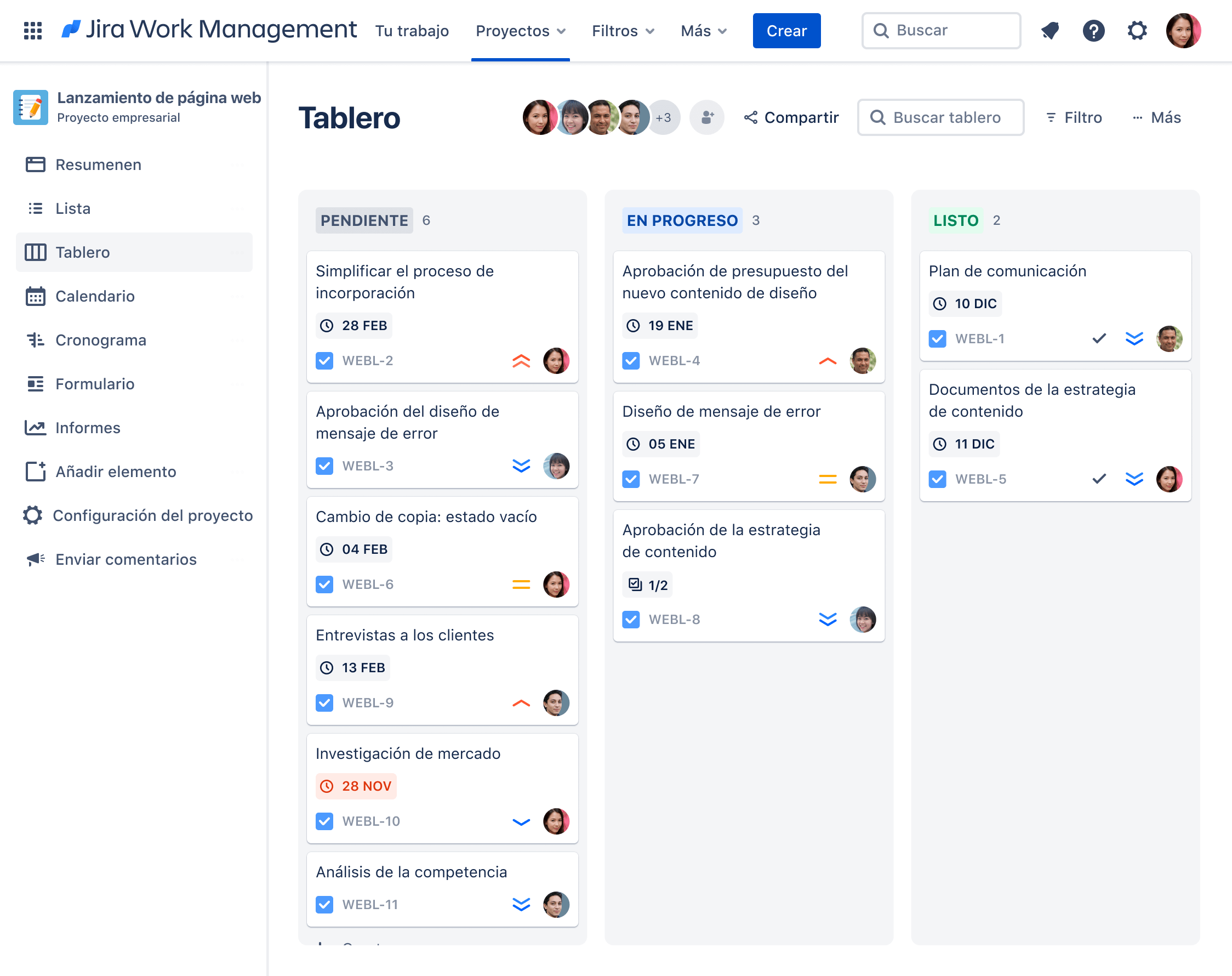Click Crear button to create task

(x=788, y=30)
